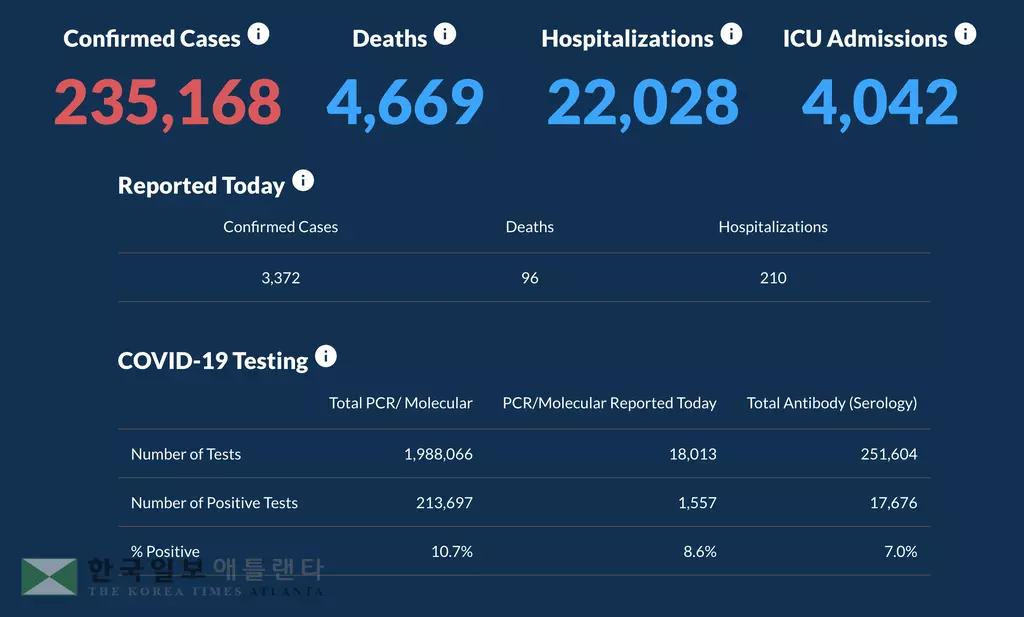
Task: Open the COVID-19 Testing info icon
Action: click(x=326, y=357)
